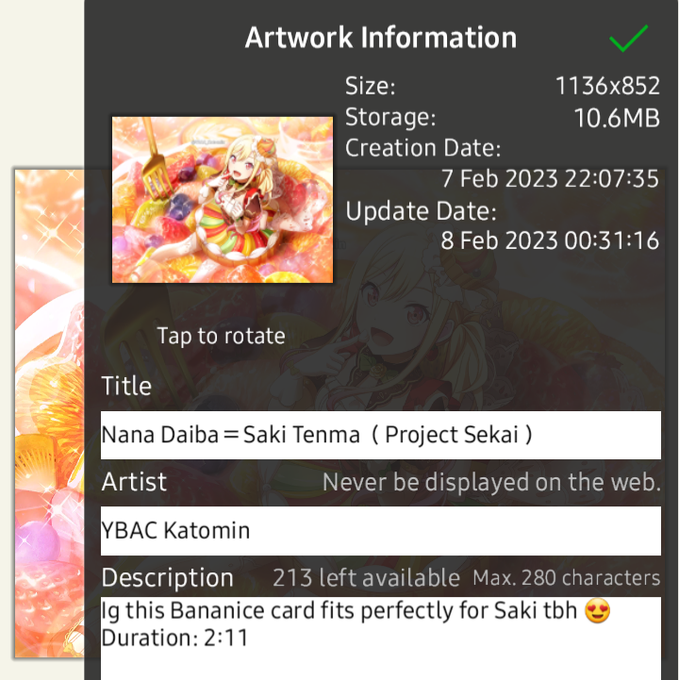The width and height of the screenshot is (679, 680).
Task: Click the Storage label
Action: pos(390,118)
